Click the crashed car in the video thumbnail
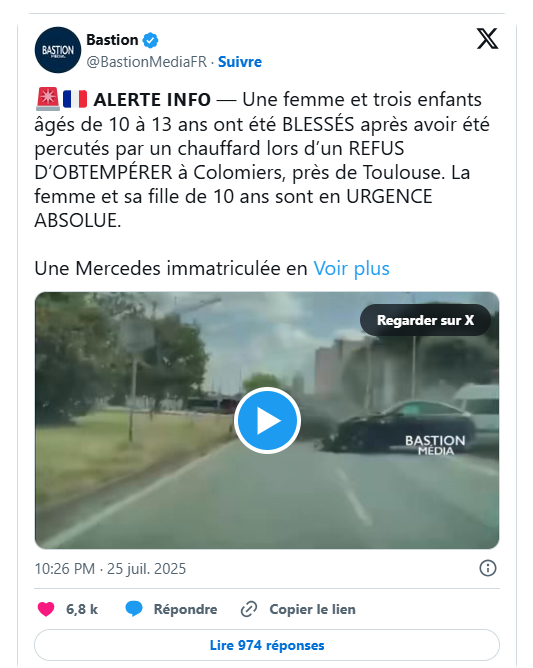Screen dimensions: 533x668 [396, 426]
